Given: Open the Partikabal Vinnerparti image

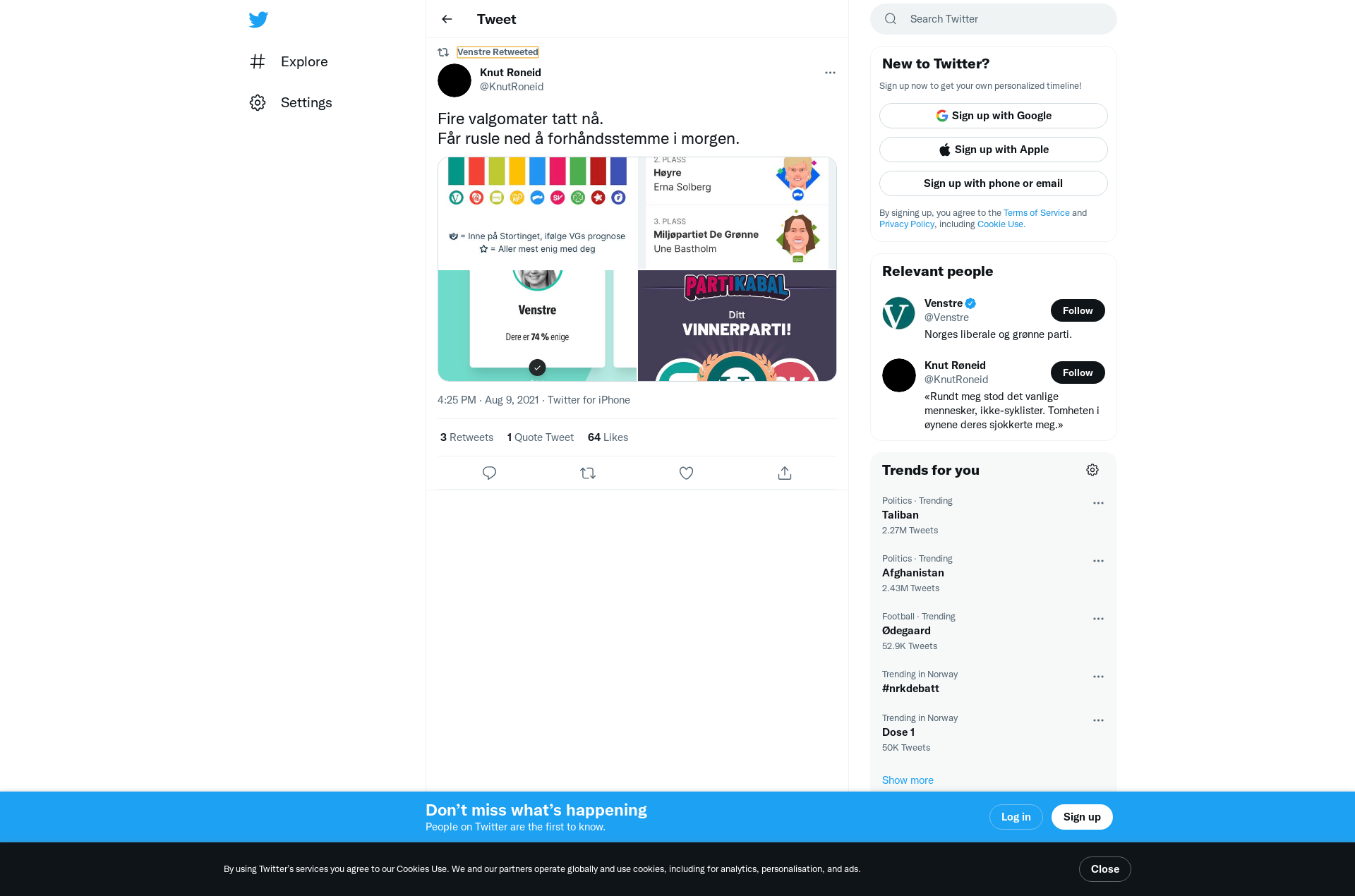Looking at the screenshot, I should [737, 326].
